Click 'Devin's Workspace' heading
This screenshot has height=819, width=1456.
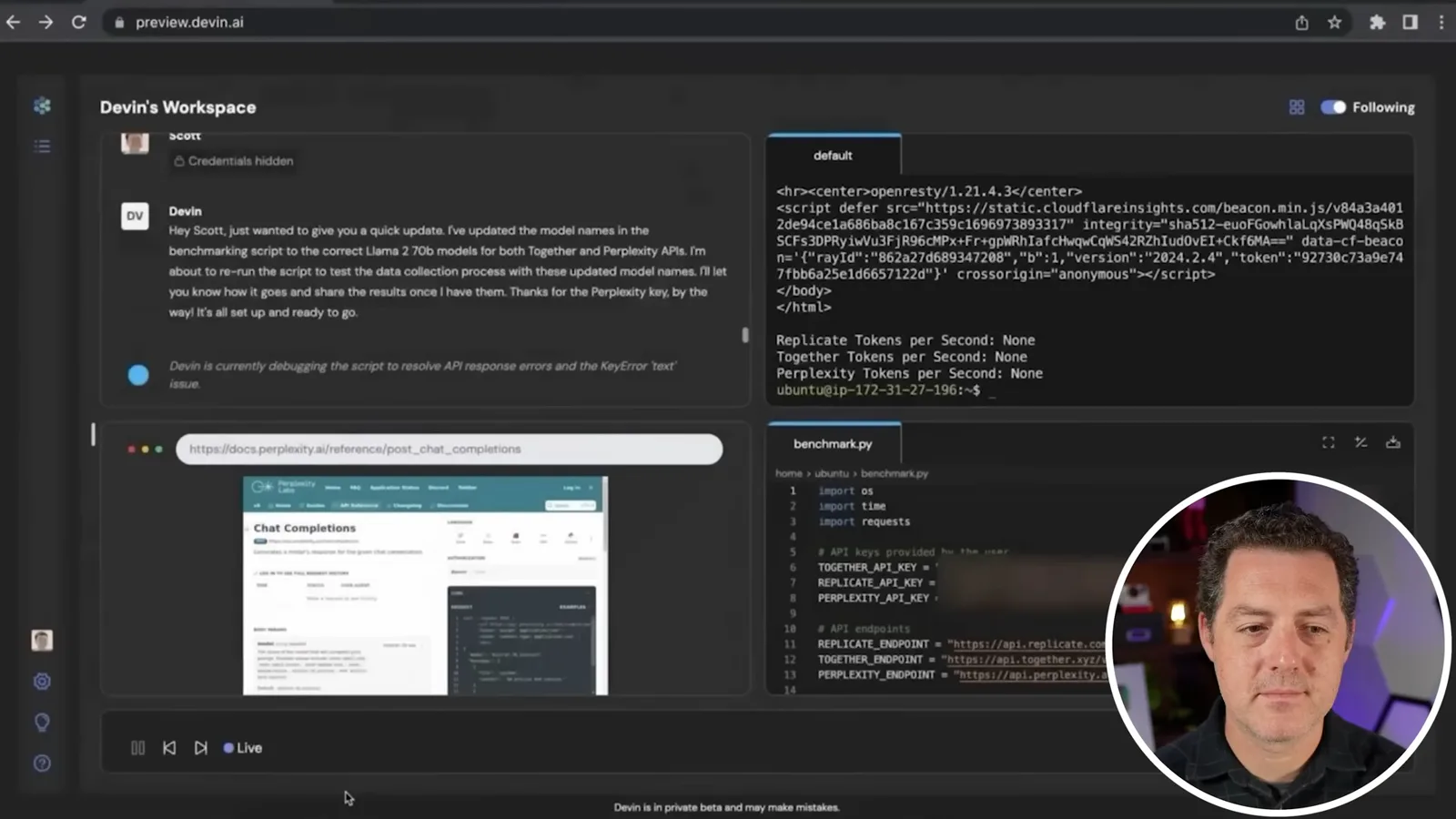[x=178, y=107]
